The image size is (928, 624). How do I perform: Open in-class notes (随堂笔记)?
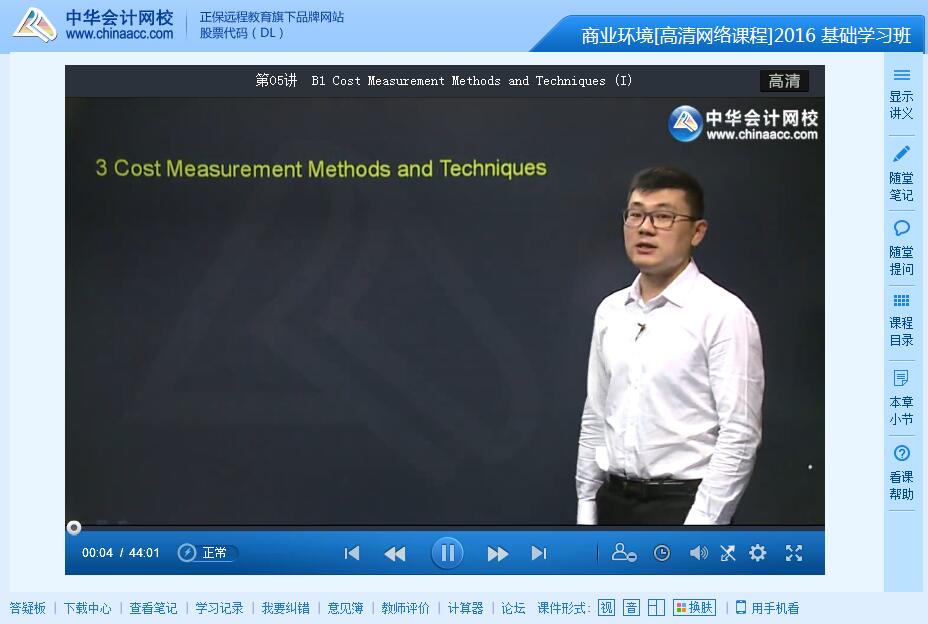click(x=901, y=172)
